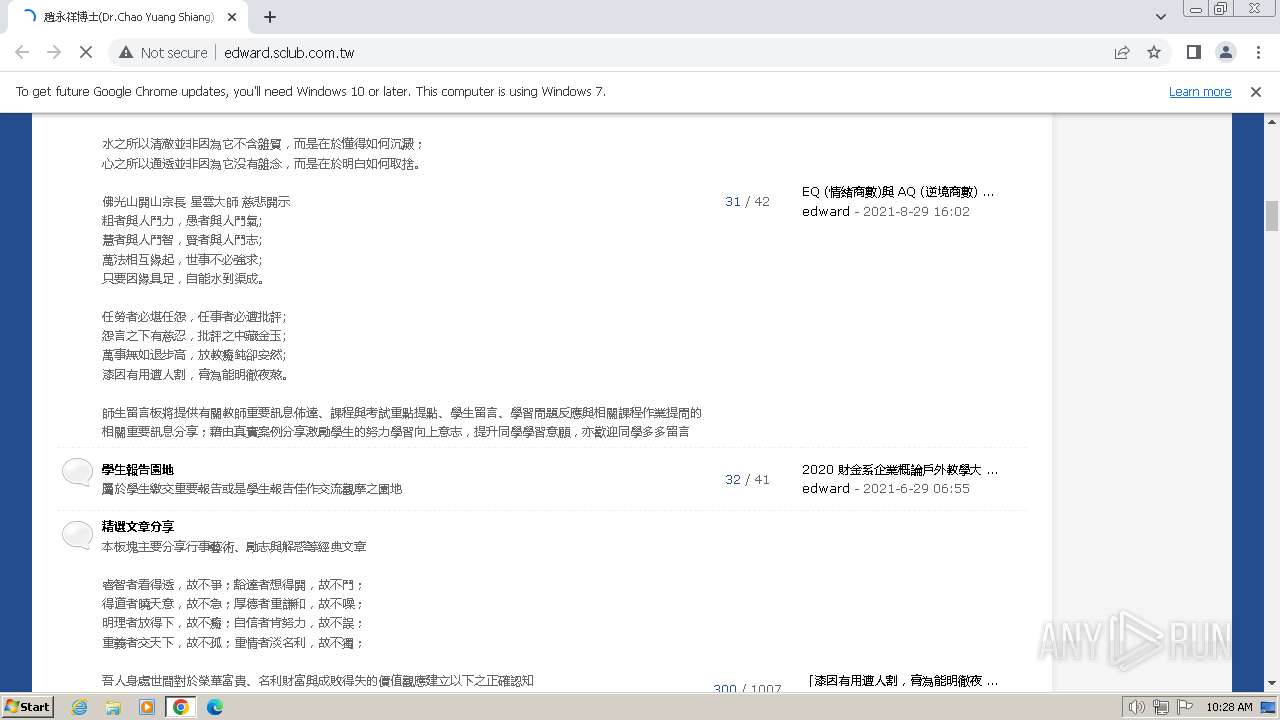The height and width of the screenshot is (720, 1280).
Task: Open the Chrome three-dot menu
Action: [1256, 52]
